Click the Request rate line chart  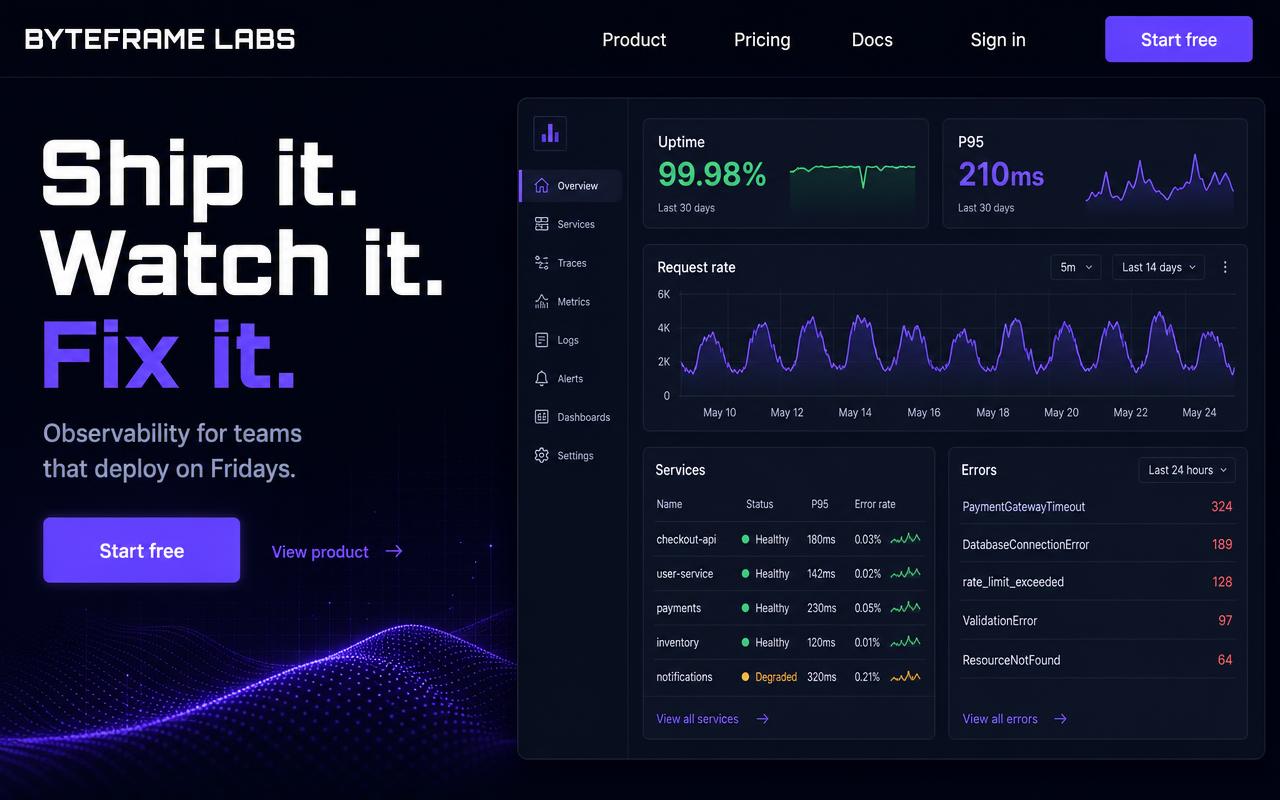pyautogui.click(x=957, y=345)
